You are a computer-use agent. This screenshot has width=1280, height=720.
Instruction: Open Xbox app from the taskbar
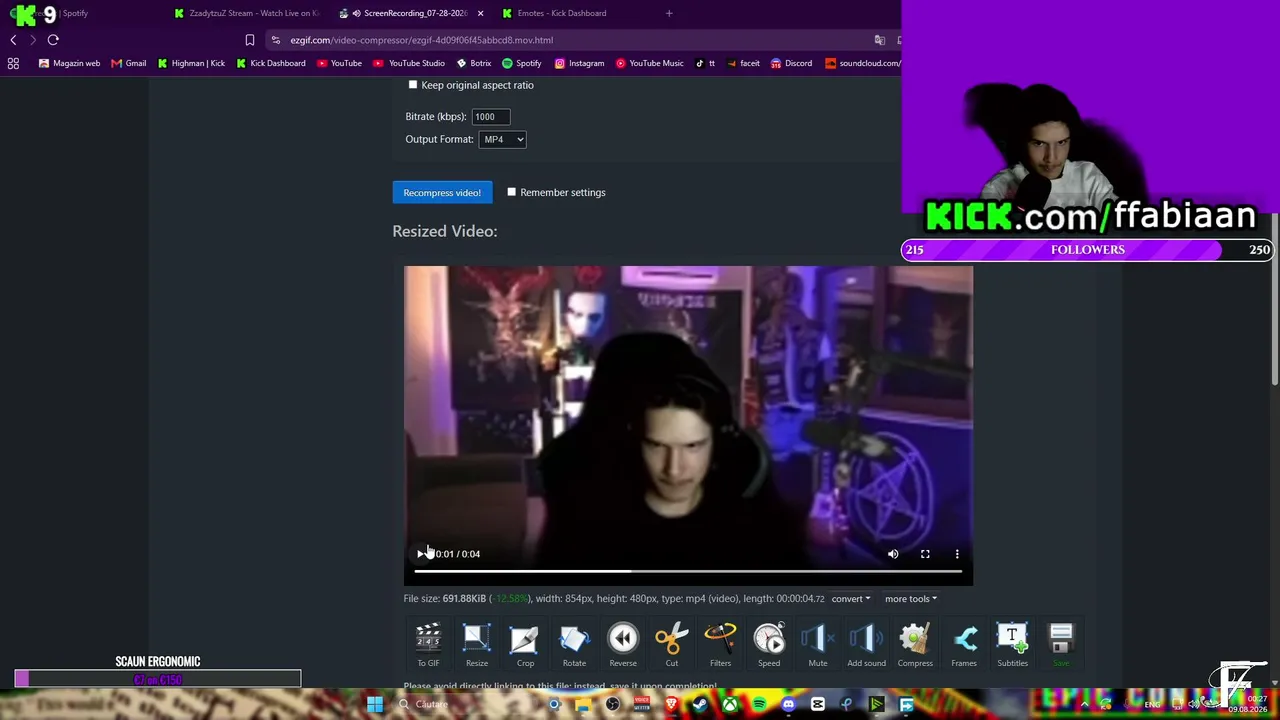pyautogui.click(x=730, y=705)
